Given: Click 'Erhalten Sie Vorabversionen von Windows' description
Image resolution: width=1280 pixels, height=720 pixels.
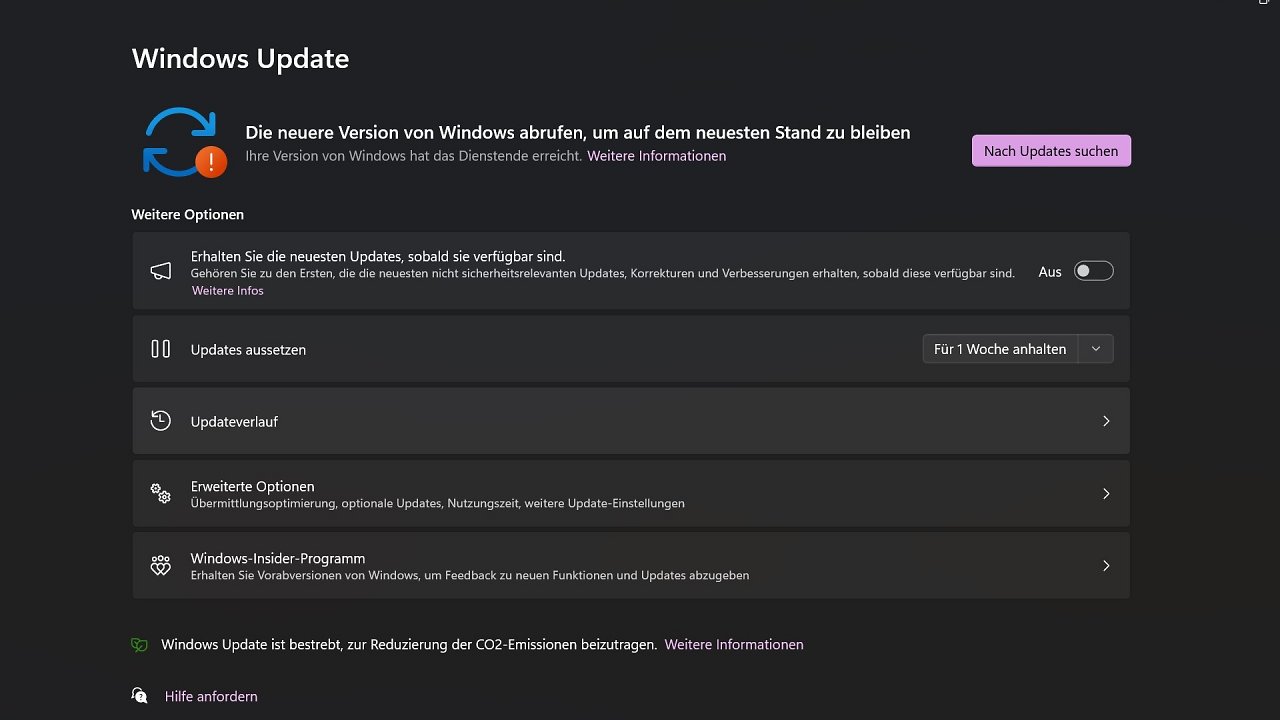Looking at the screenshot, I should 470,575.
